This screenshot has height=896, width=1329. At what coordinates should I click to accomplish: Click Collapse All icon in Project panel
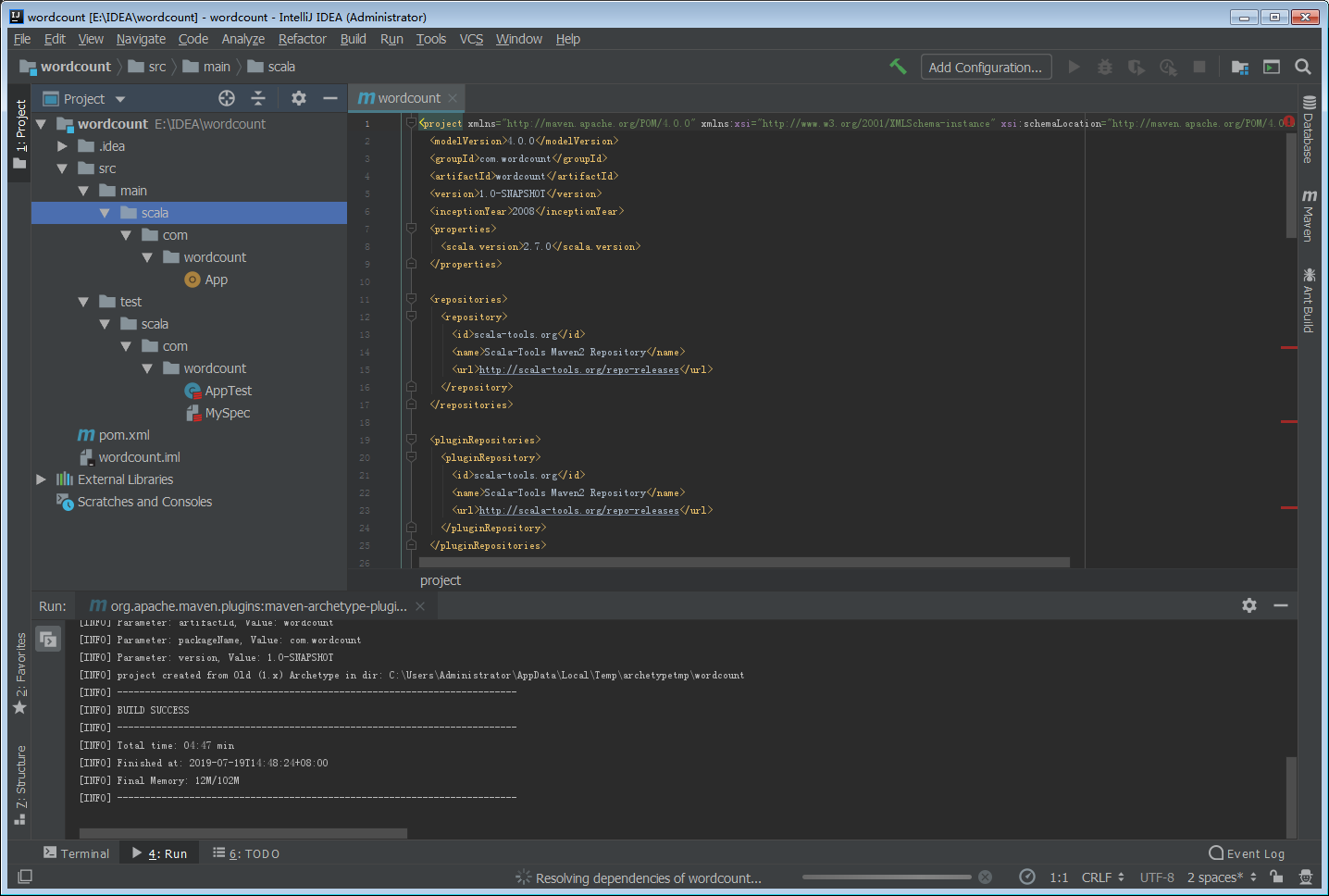[258, 98]
